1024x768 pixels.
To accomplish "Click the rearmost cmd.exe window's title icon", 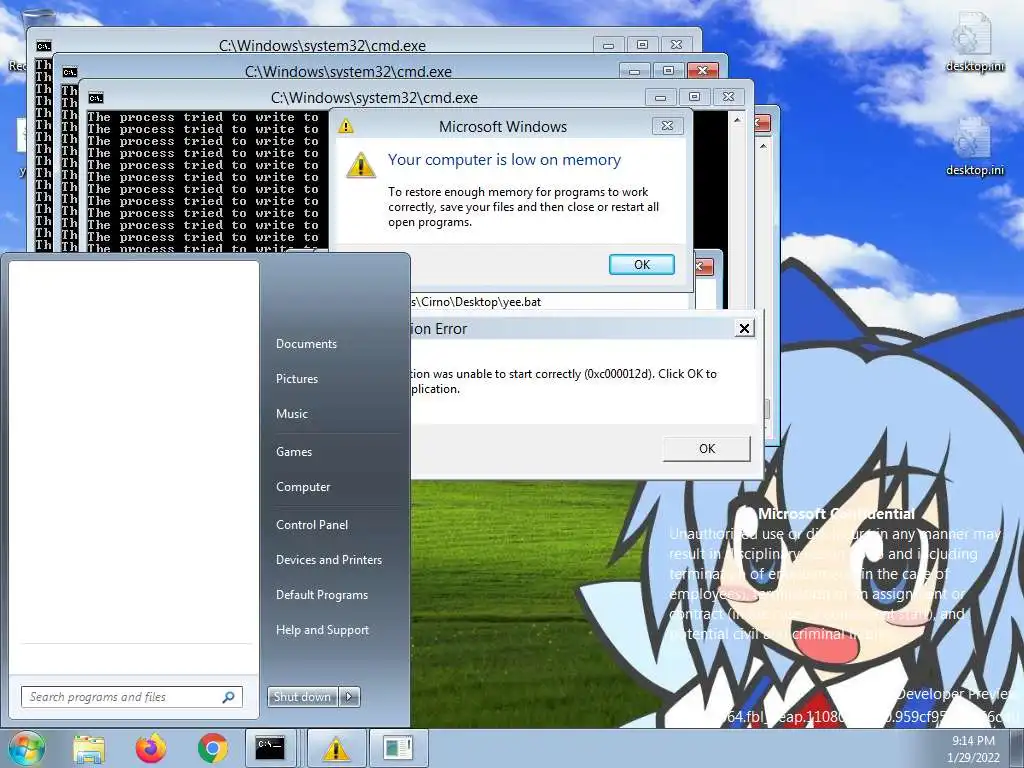I will [44, 46].
